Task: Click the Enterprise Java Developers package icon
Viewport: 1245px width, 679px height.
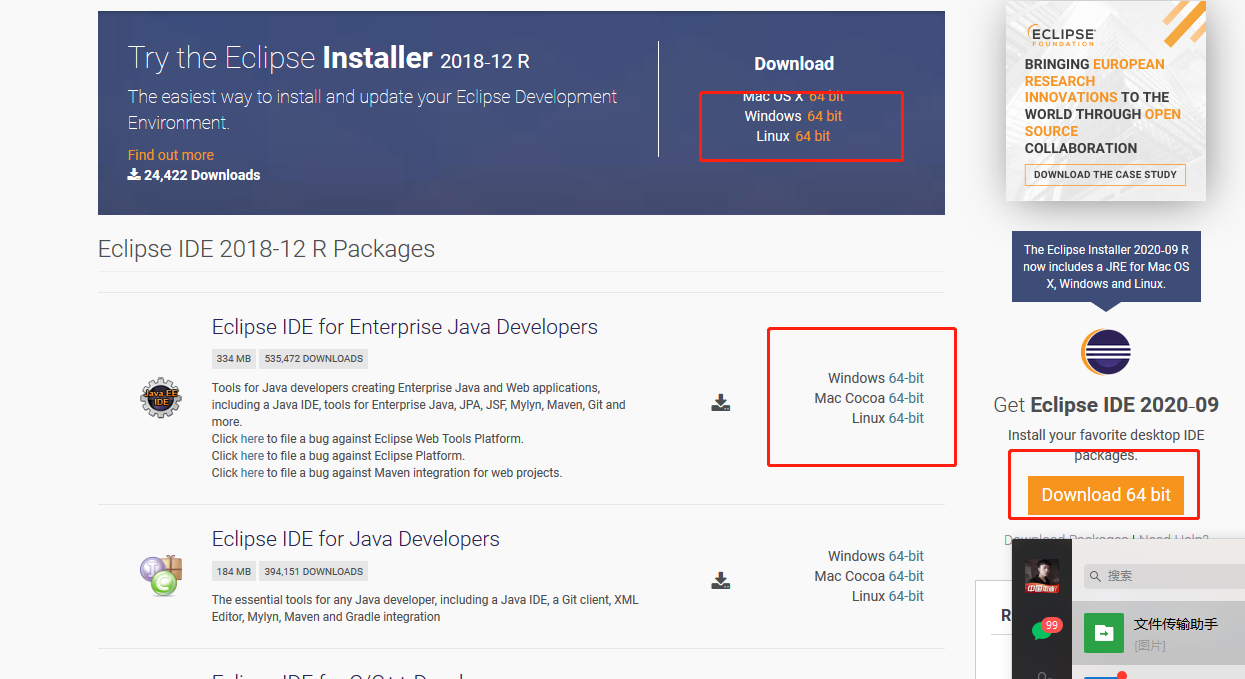Action: tap(160, 397)
